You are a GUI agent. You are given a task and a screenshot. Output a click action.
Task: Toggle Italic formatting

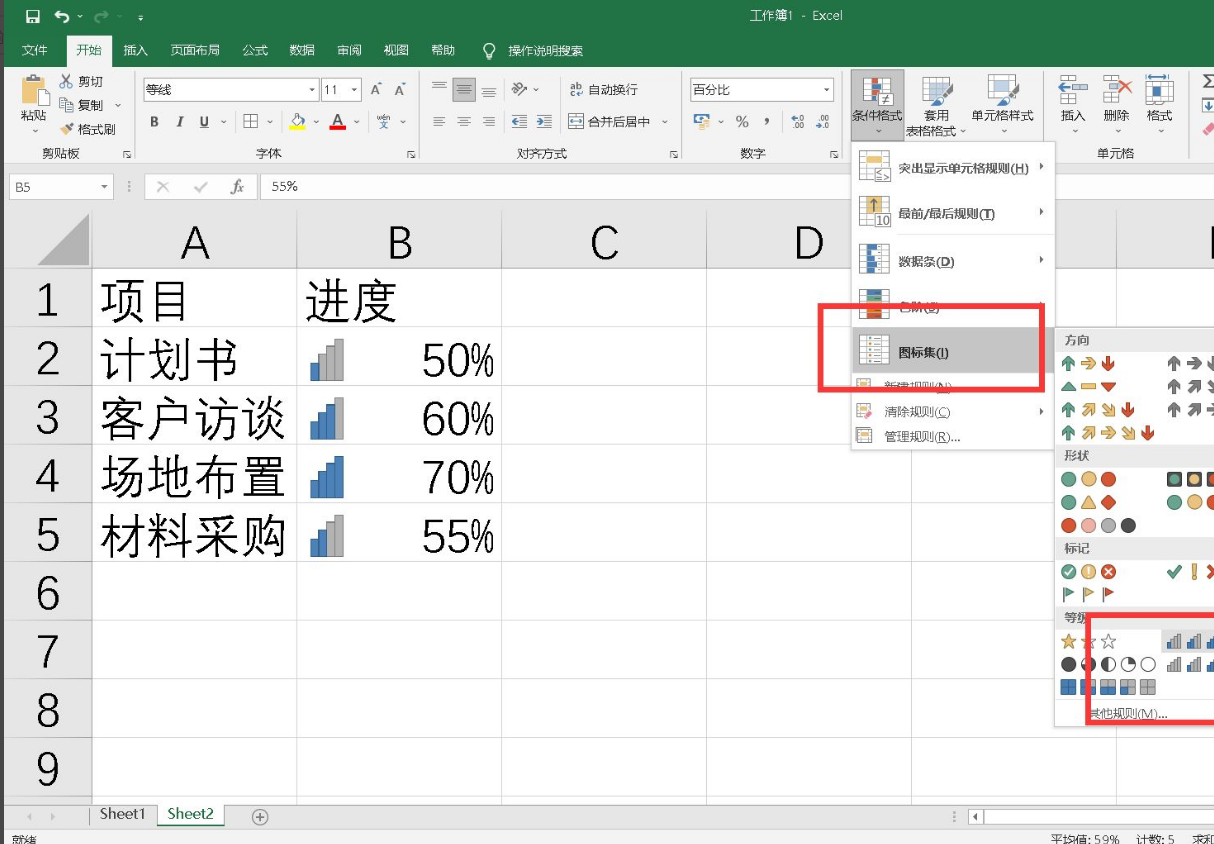click(x=180, y=122)
